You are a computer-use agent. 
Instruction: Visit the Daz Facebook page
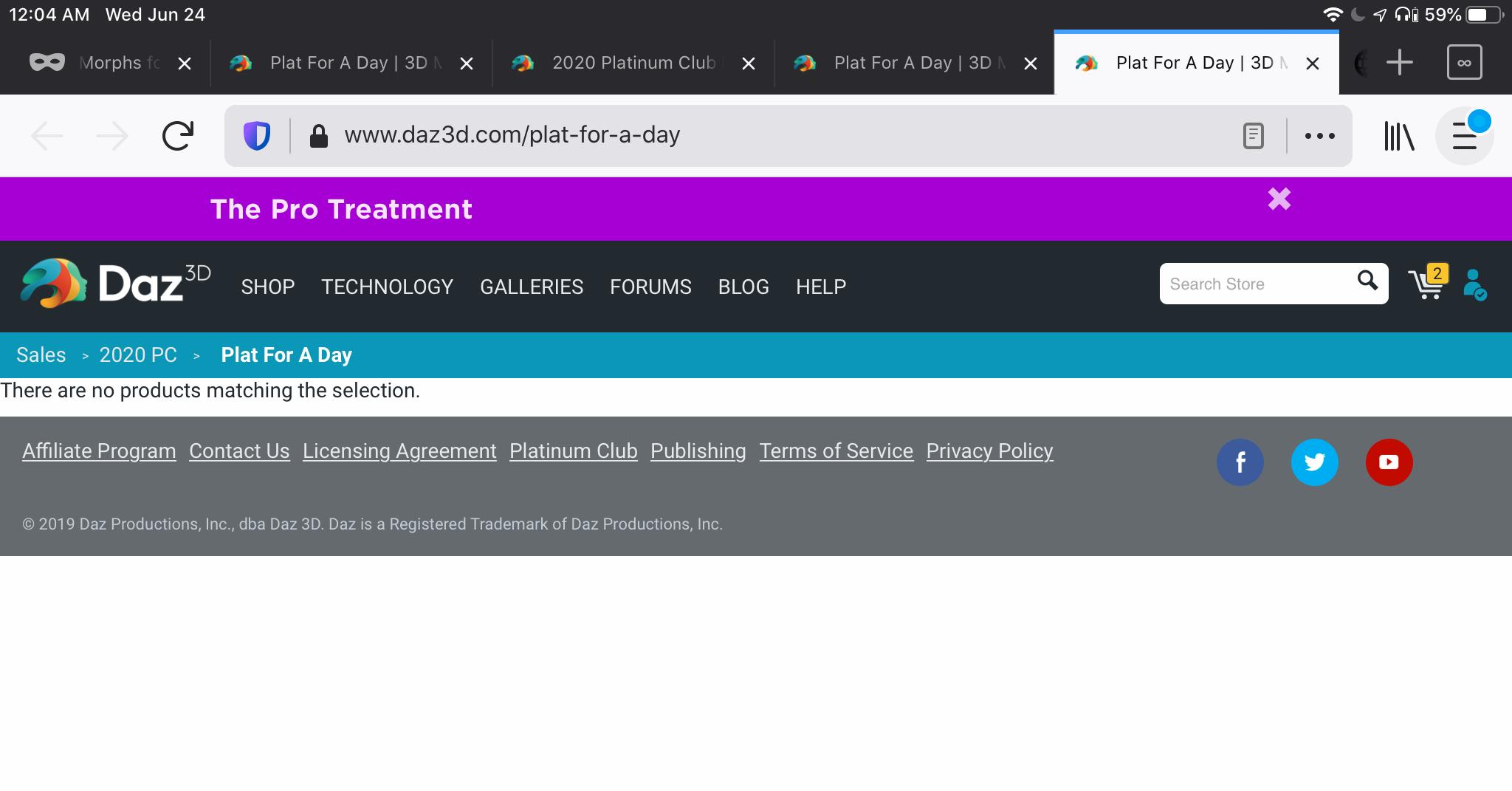tap(1240, 462)
